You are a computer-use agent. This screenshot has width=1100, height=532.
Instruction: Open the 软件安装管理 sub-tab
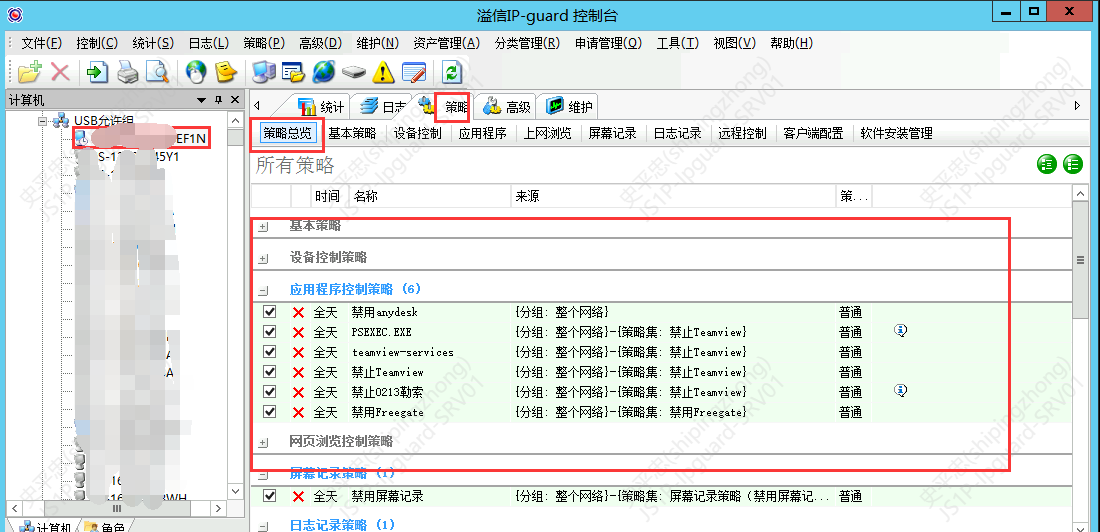click(897, 133)
